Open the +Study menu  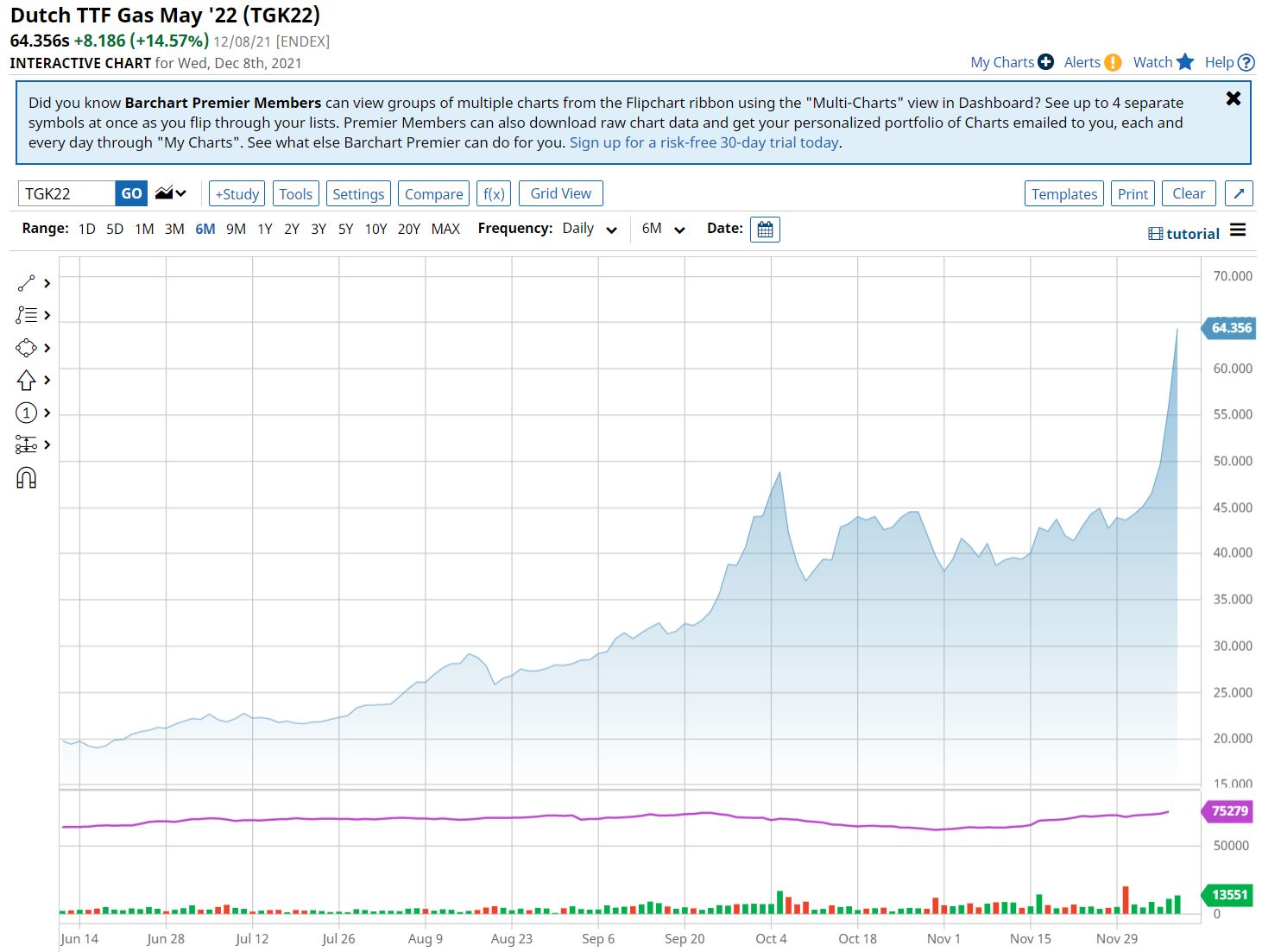237,194
